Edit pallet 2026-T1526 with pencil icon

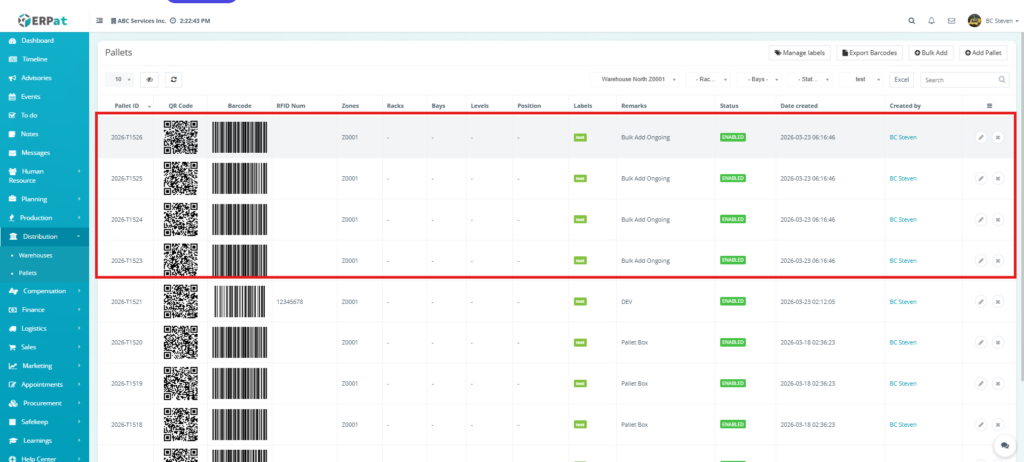coord(981,137)
